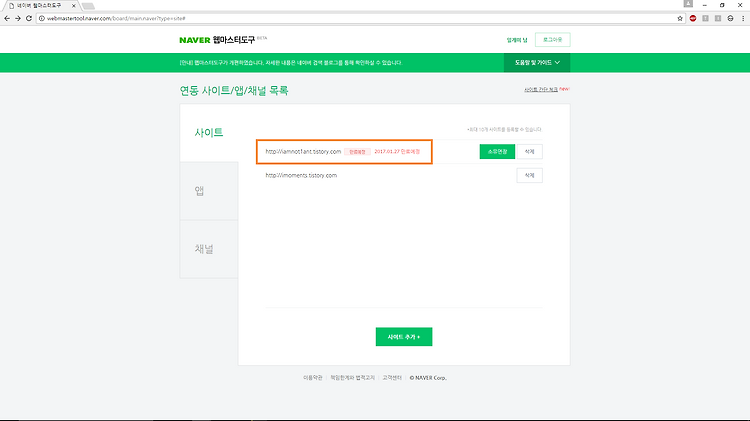Click the user name link beside logout

[517, 40]
